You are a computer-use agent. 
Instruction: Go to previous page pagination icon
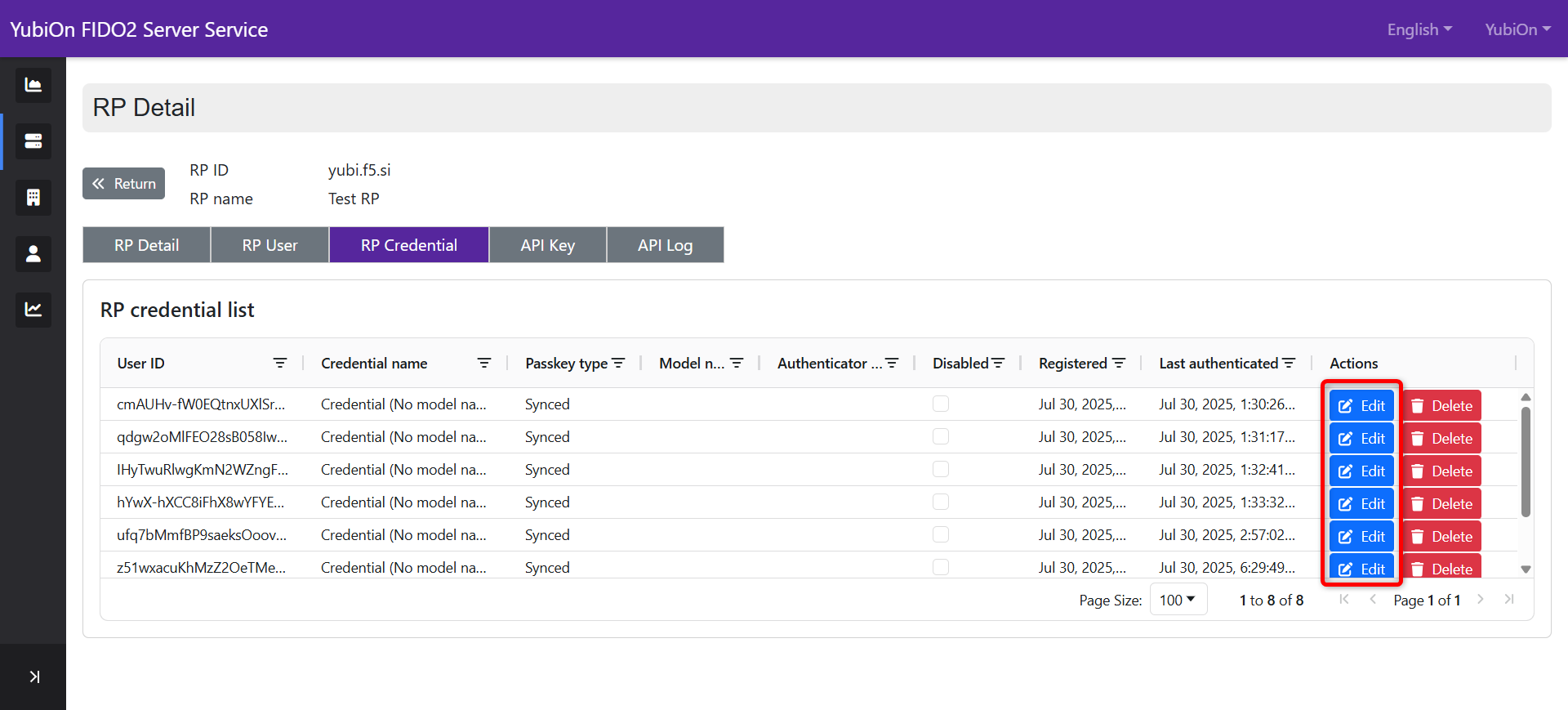[x=1373, y=600]
